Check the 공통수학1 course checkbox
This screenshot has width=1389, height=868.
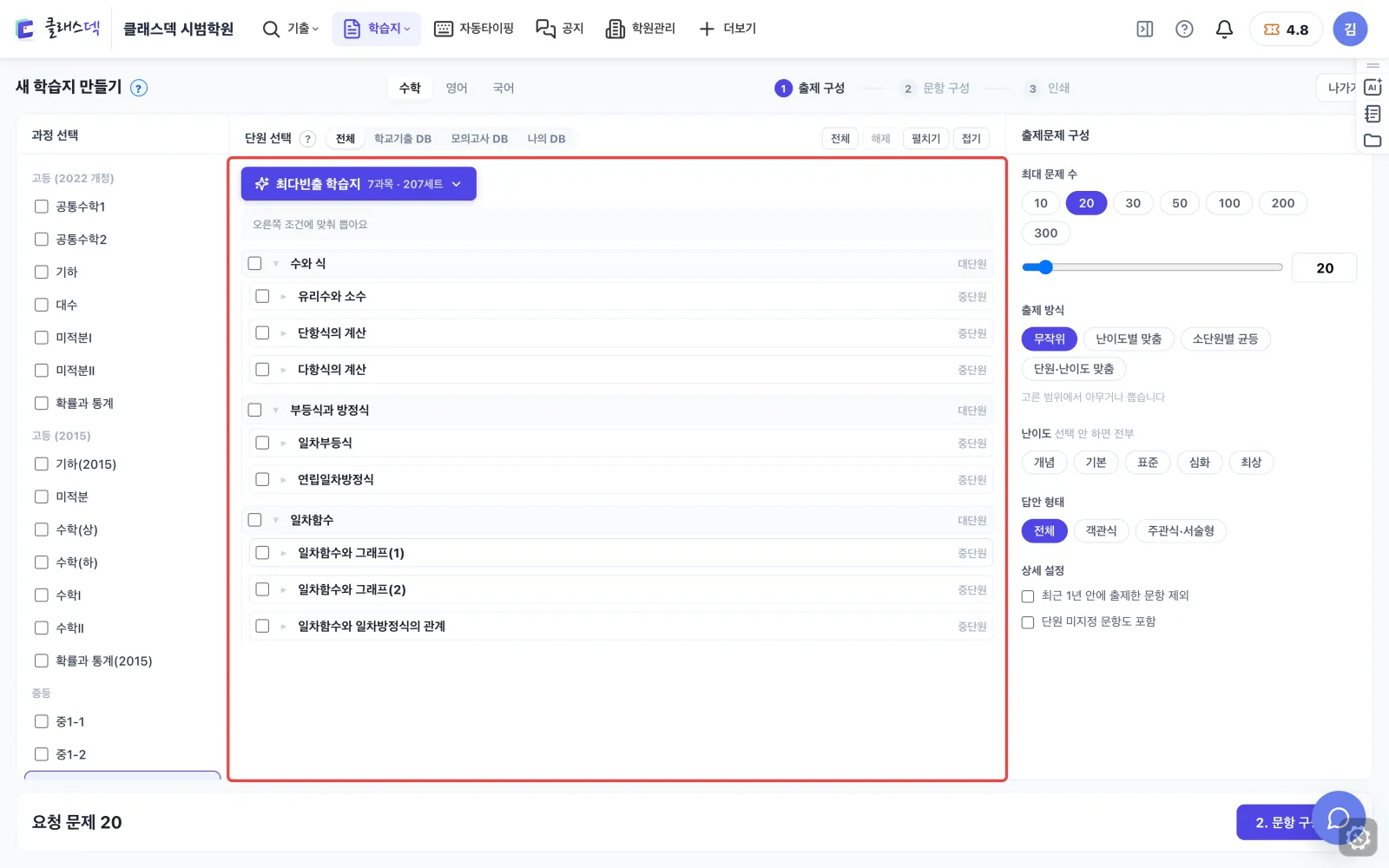tap(41, 207)
